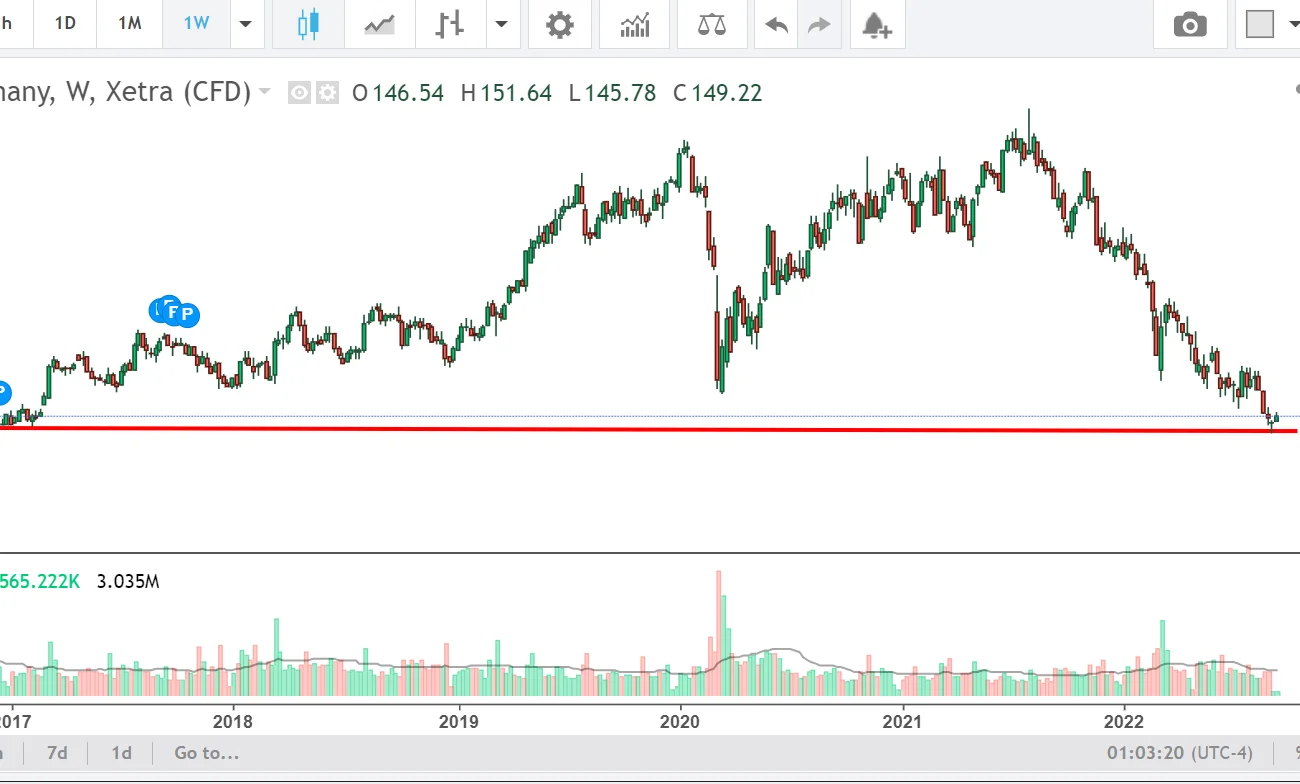The height and width of the screenshot is (784, 1300).
Task: Open legend settings gear next to symbol
Action: pyautogui.click(x=327, y=93)
